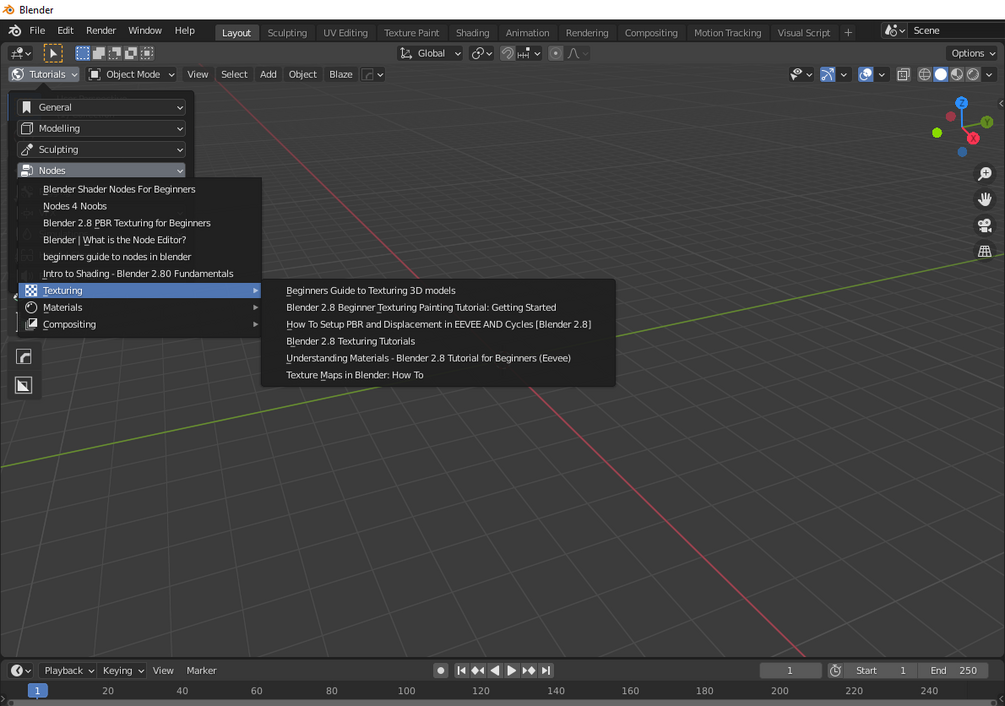
Task: Click the use preview range clock icon
Action: [835, 670]
